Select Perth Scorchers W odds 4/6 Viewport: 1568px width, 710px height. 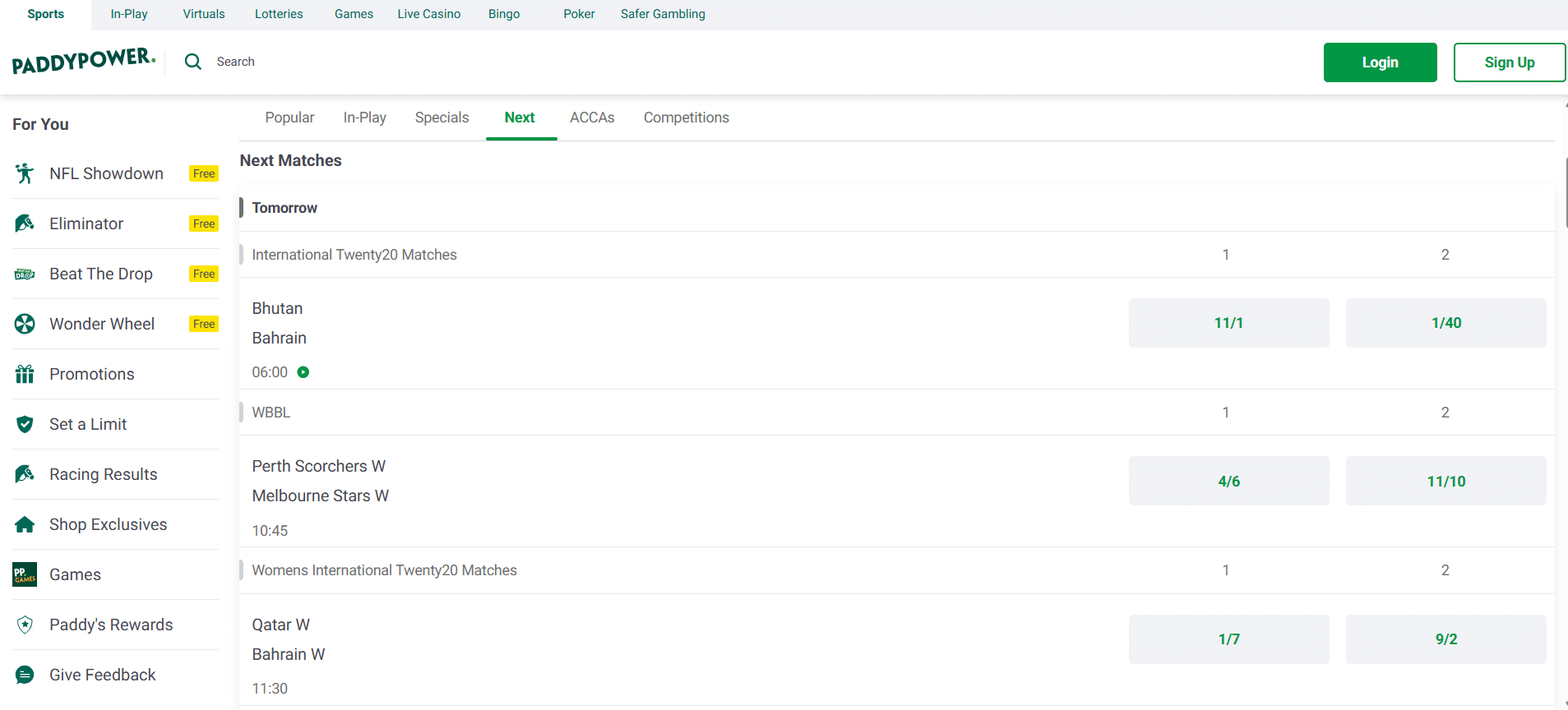[1228, 481]
